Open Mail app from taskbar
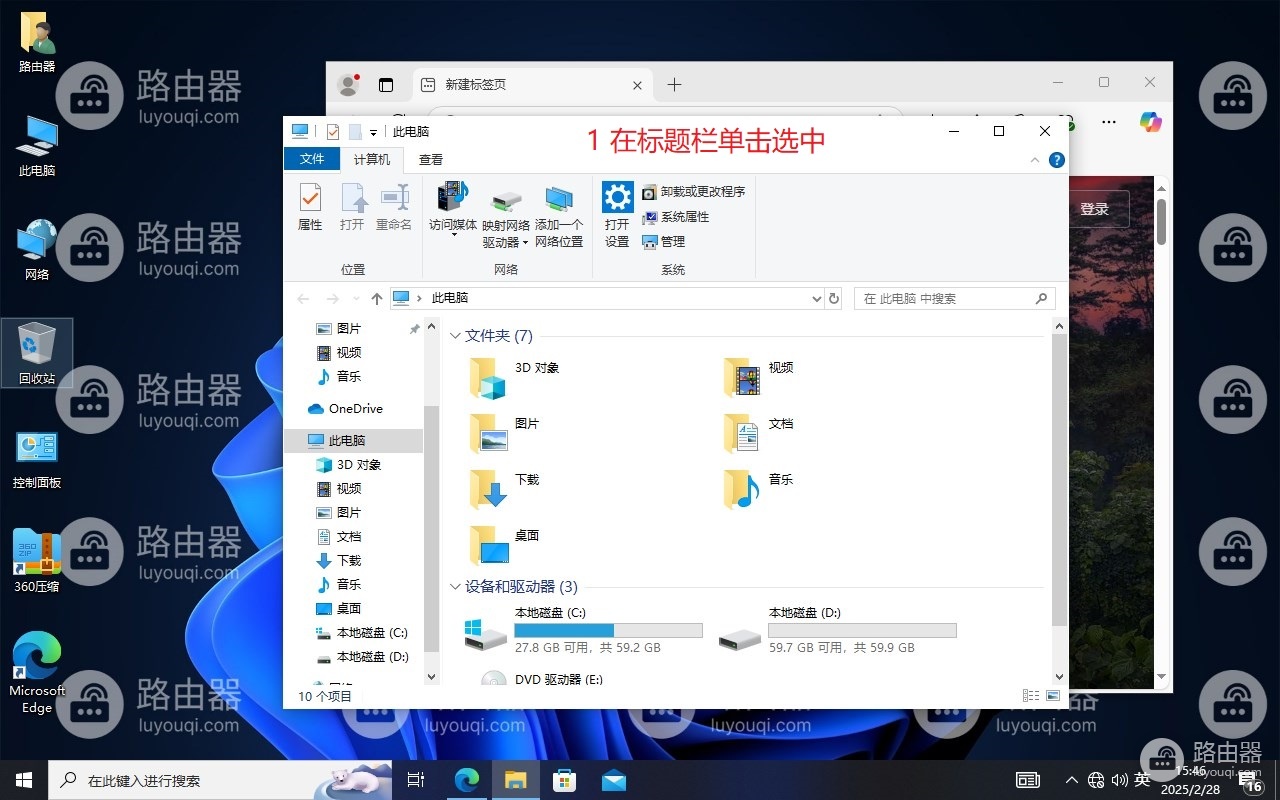The image size is (1280, 800). pos(614,780)
